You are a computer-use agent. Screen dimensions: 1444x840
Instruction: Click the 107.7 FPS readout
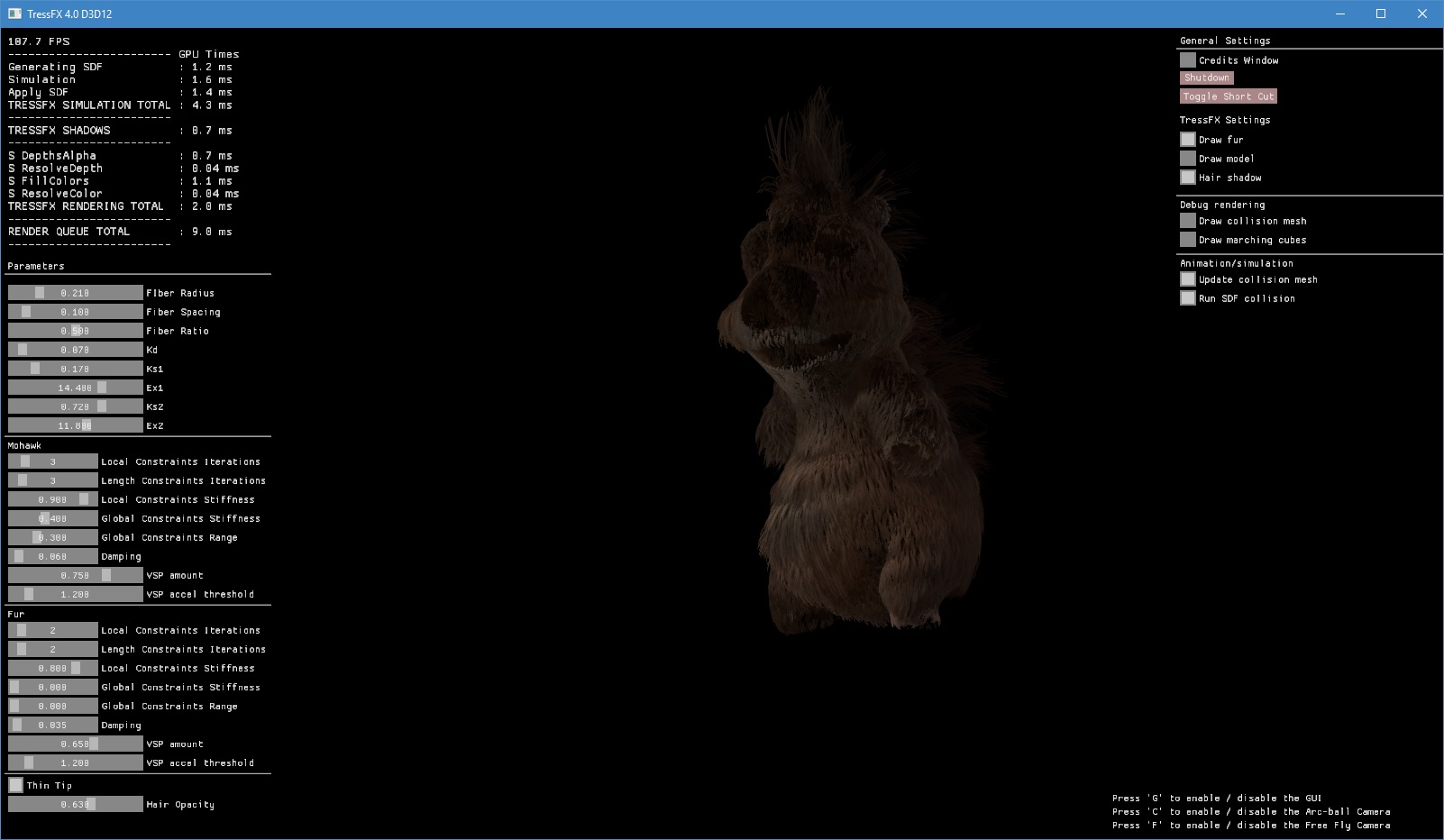click(x=39, y=41)
